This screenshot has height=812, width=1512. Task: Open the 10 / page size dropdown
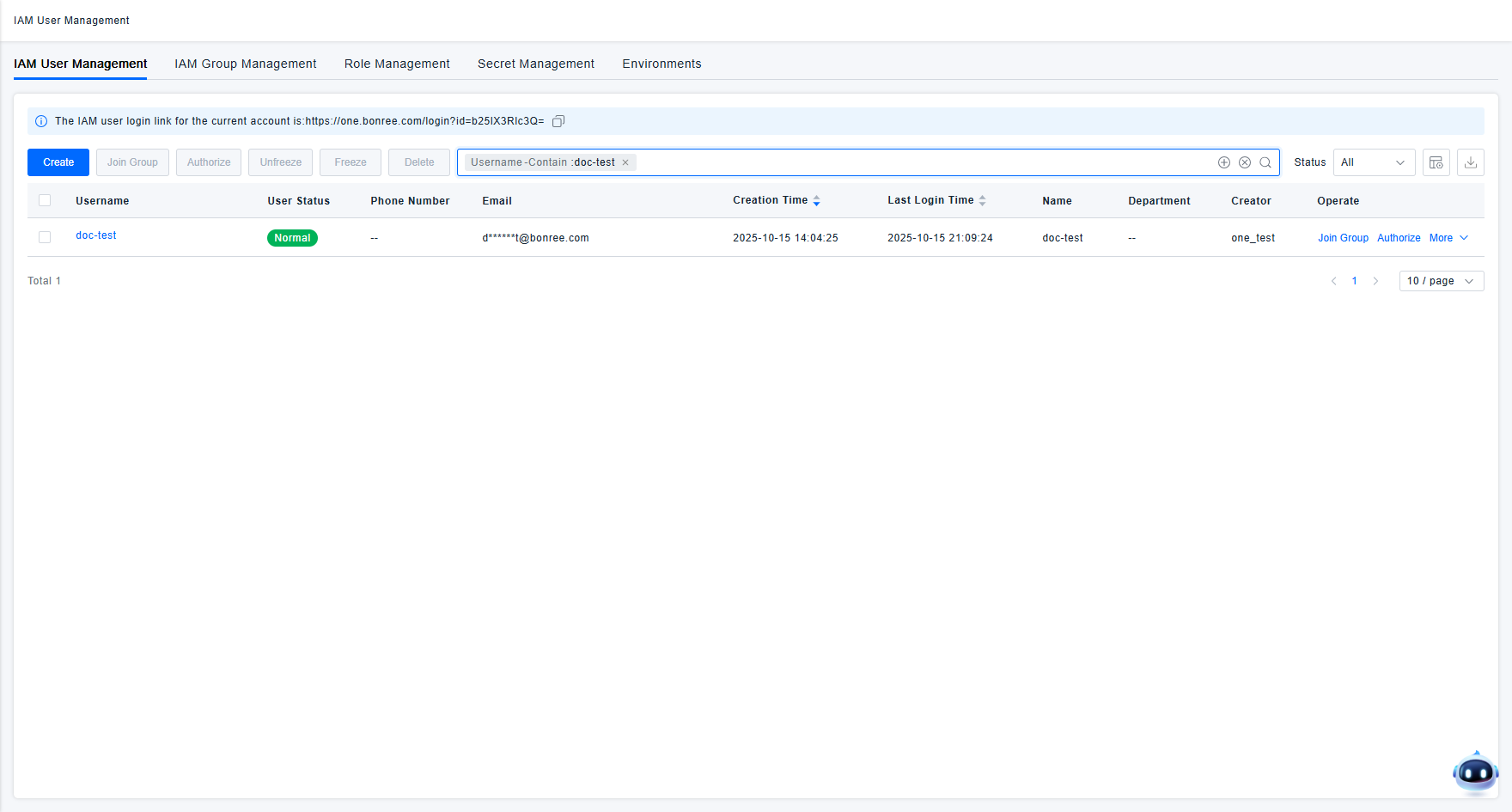(1441, 281)
